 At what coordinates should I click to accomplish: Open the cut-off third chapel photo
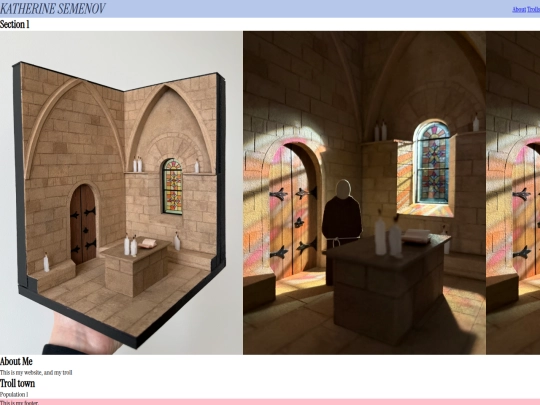(513, 193)
